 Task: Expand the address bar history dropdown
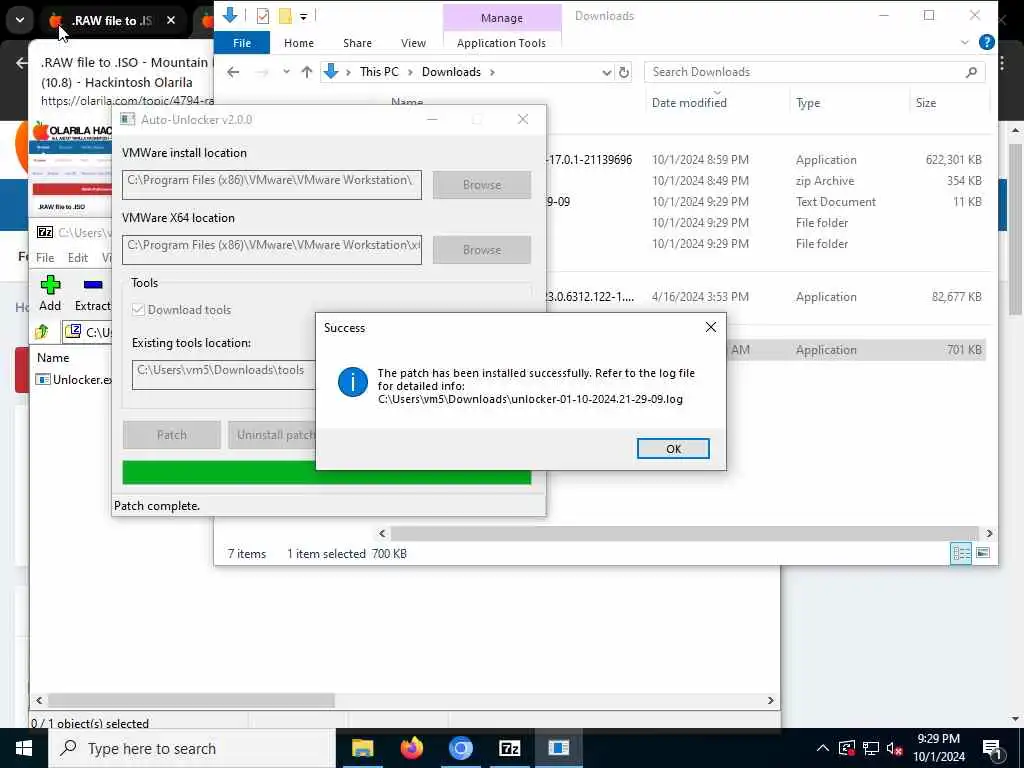pos(607,72)
